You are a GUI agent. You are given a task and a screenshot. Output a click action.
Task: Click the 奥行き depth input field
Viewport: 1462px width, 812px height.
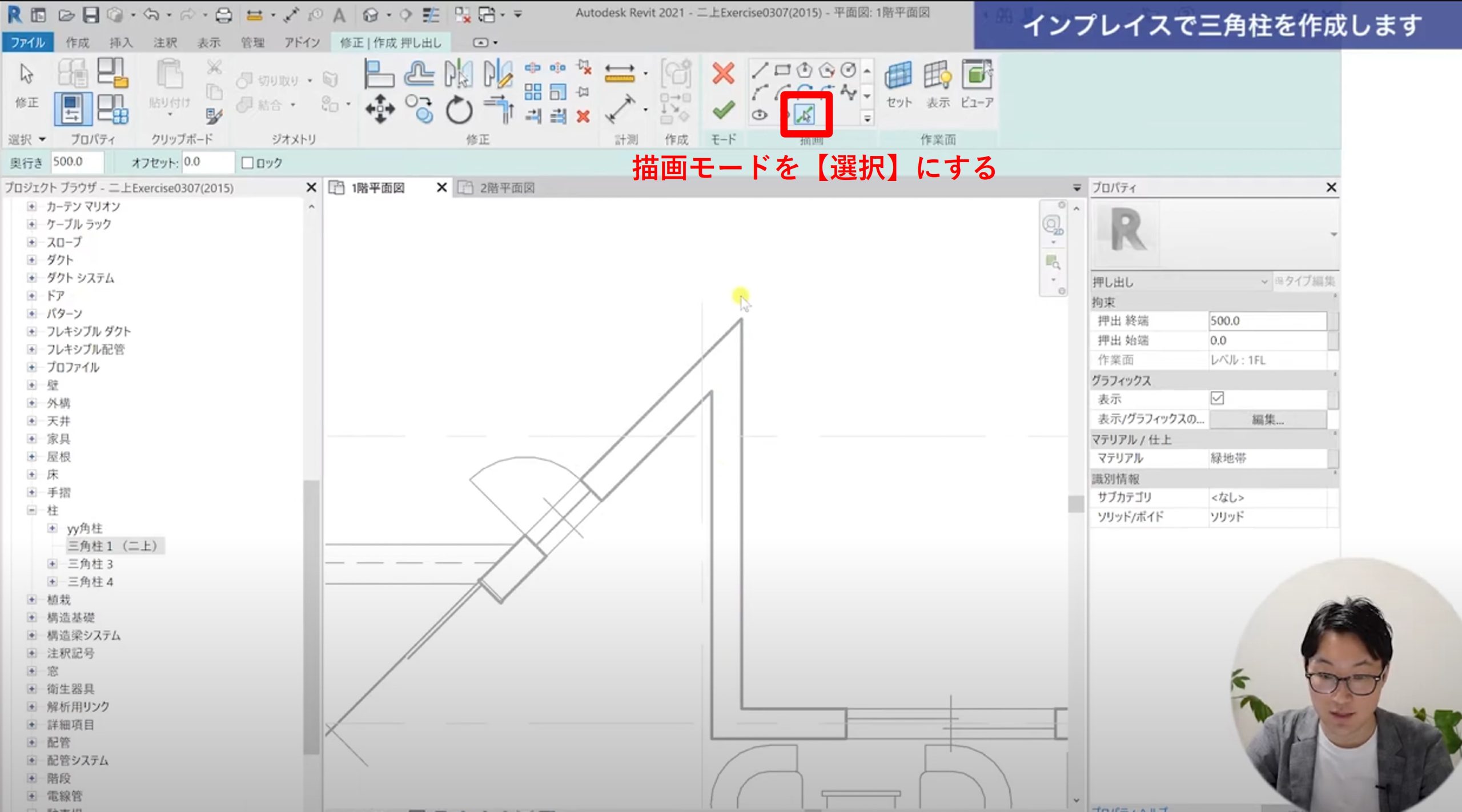[77, 162]
